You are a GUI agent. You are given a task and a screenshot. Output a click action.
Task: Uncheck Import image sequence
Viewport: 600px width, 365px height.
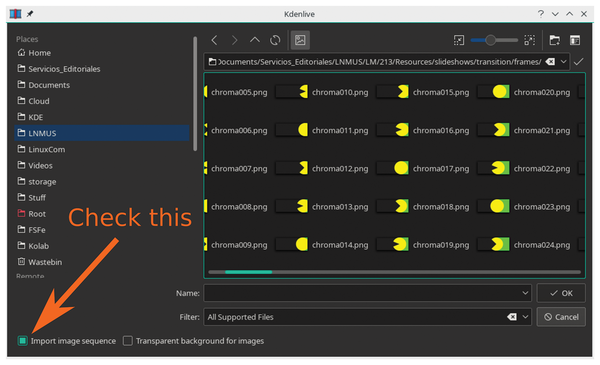pyautogui.click(x=23, y=341)
